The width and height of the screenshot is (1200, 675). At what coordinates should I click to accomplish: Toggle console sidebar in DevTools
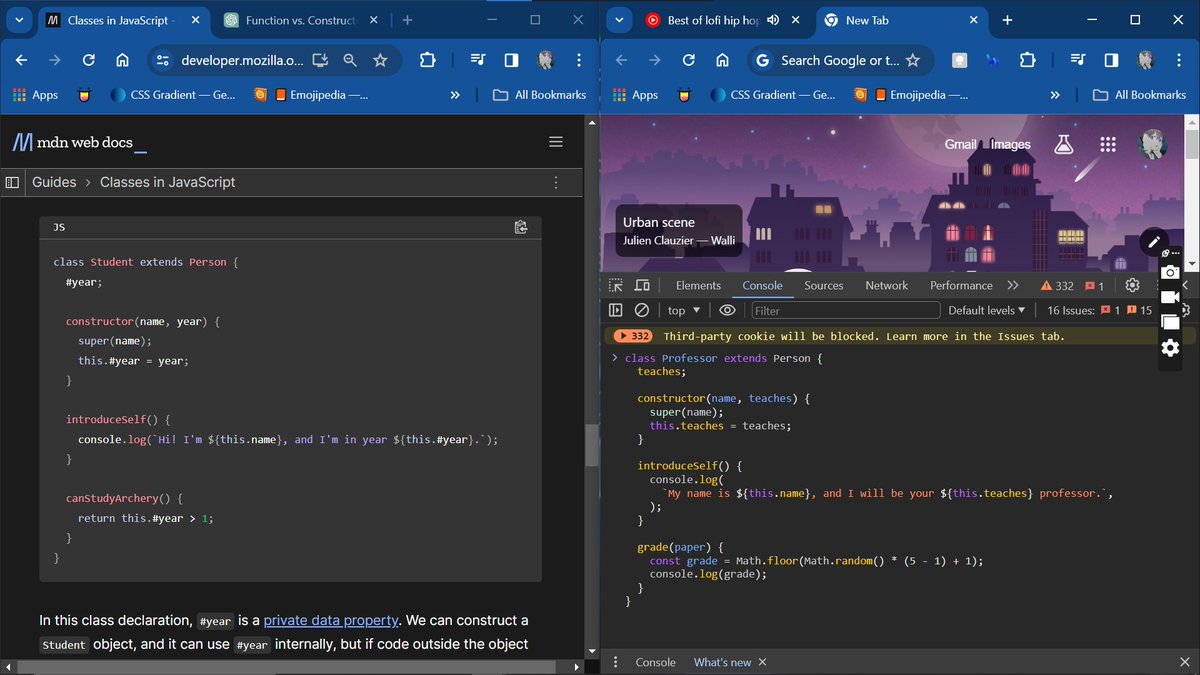616,310
